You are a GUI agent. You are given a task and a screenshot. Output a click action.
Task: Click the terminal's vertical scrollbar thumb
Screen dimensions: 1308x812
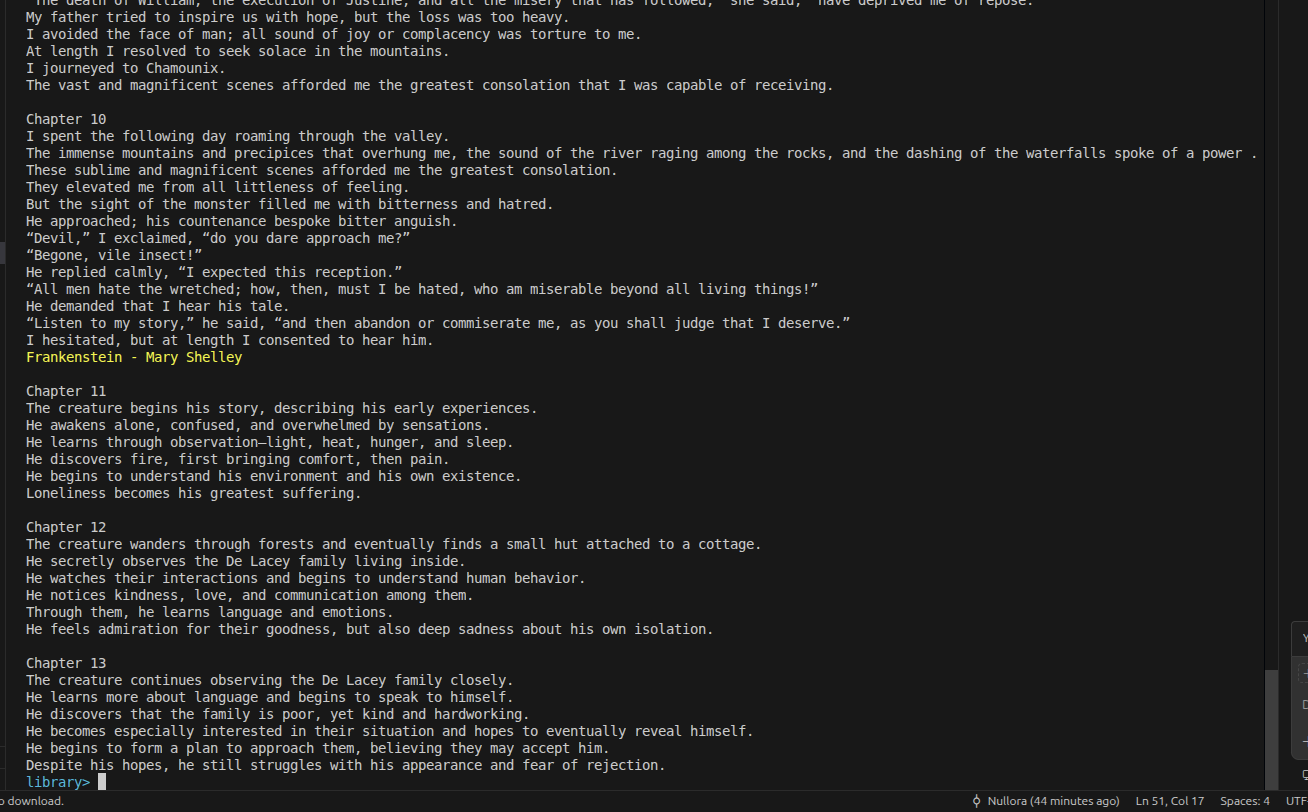click(x=1271, y=728)
